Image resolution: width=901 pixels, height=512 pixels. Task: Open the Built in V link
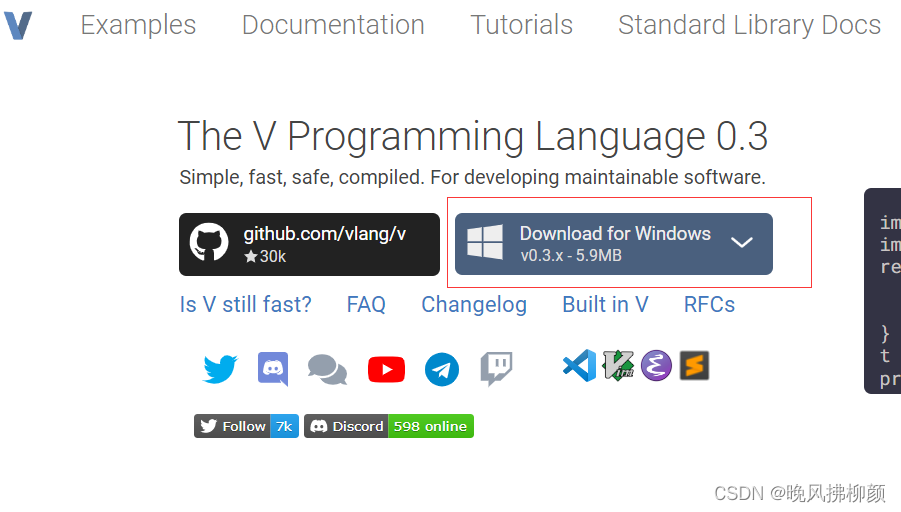[605, 305]
